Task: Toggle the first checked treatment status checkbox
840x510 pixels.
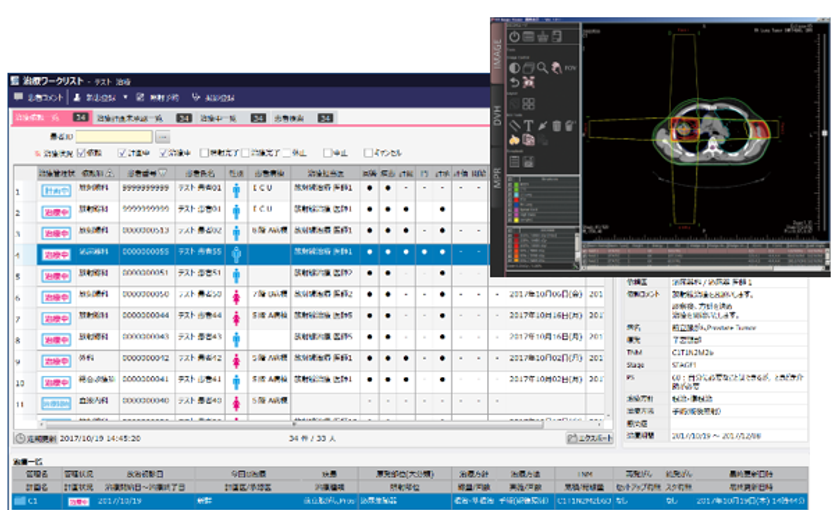Action: [81, 153]
